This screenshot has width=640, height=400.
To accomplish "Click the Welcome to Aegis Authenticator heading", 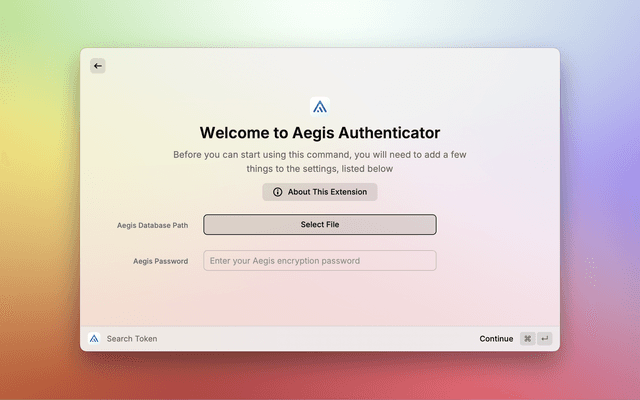I will click(x=320, y=132).
